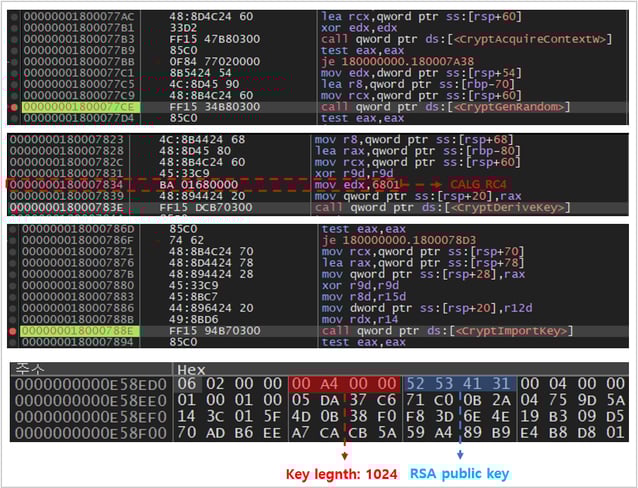Select highlighted byte 06 in dump
The height and width of the screenshot is (488, 638).
pos(187,384)
